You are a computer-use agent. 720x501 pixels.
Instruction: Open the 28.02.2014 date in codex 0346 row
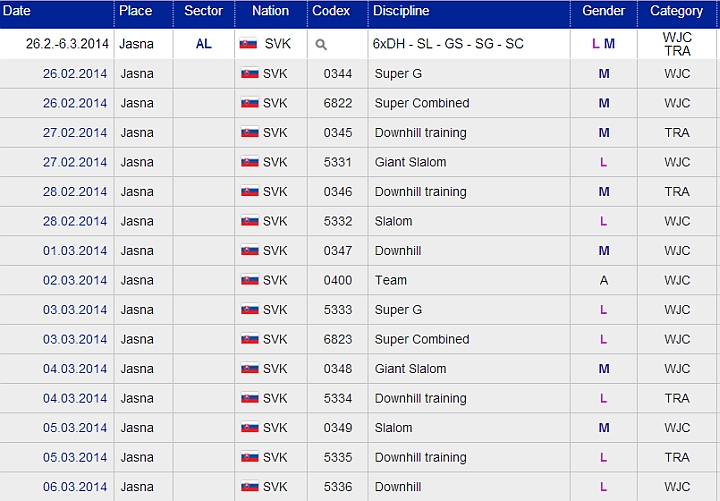click(x=75, y=191)
